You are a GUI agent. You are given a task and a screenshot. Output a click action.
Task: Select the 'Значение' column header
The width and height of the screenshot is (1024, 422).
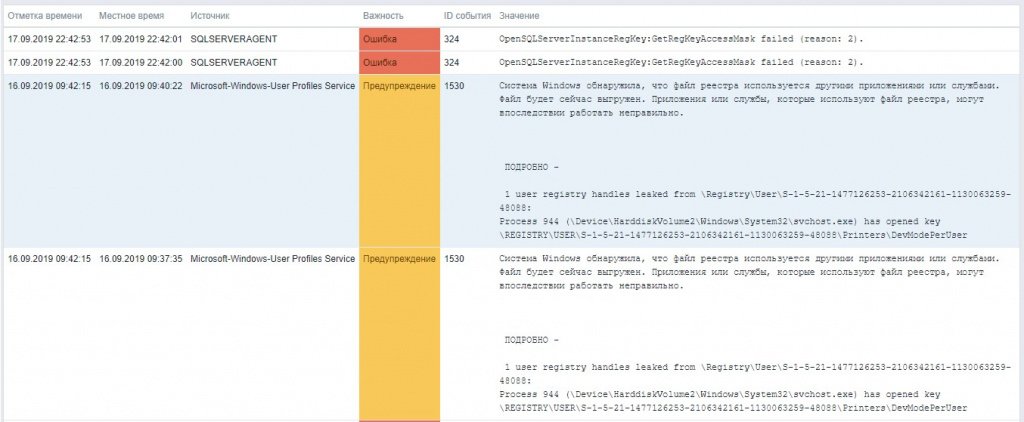(519, 15)
